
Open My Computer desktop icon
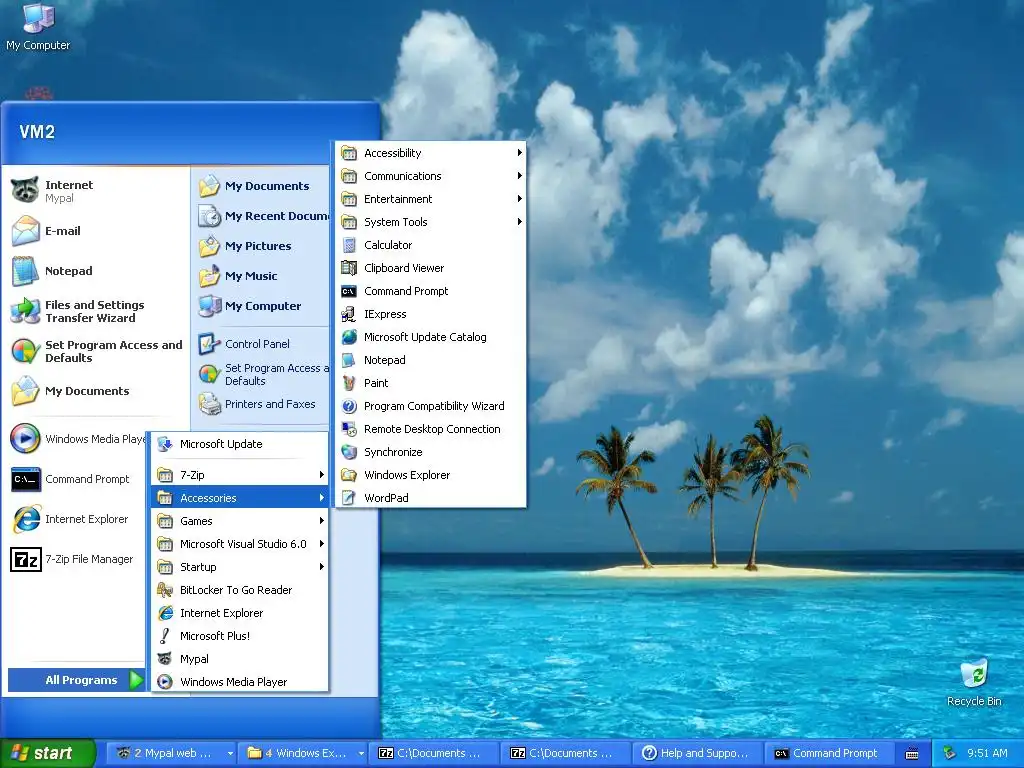click(x=38, y=27)
